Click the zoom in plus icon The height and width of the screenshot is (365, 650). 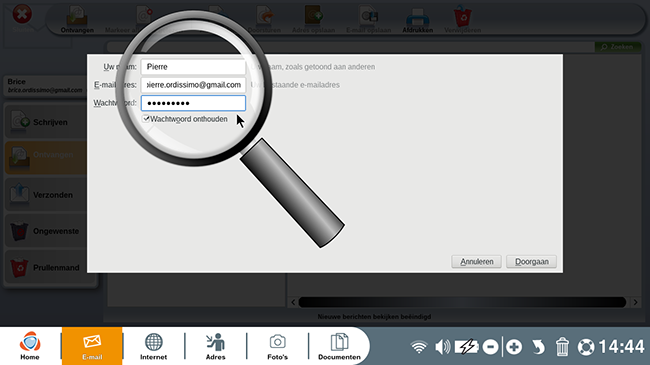[514, 347]
